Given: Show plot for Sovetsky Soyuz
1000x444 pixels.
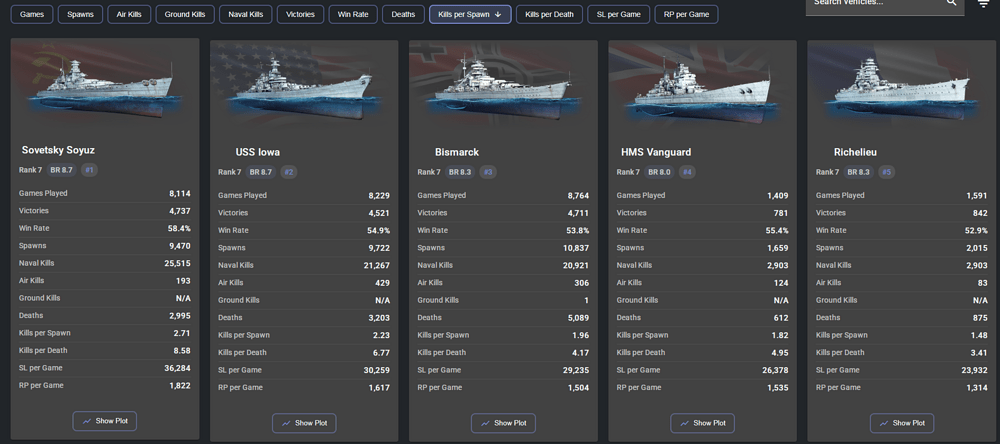Looking at the screenshot, I should [105, 421].
